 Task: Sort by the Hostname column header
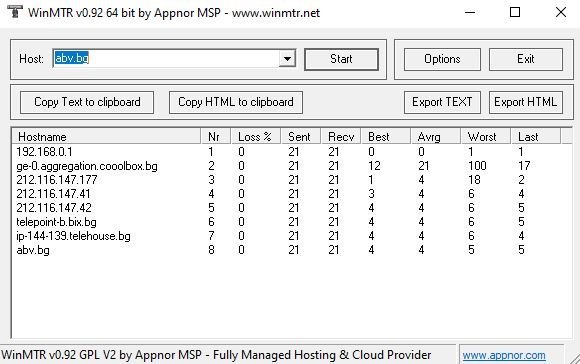[x=107, y=136]
